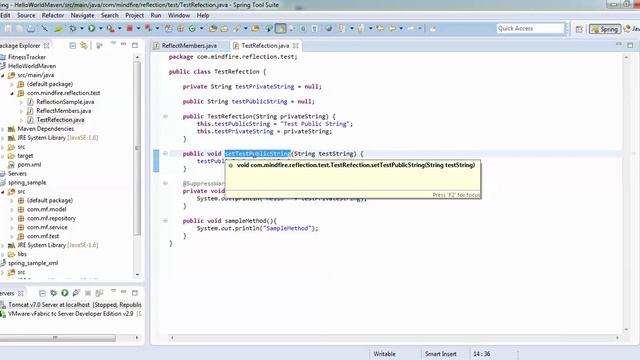Select the FitnessTracker project
The height and width of the screenshot is (360, 640).
click(27, 57)
